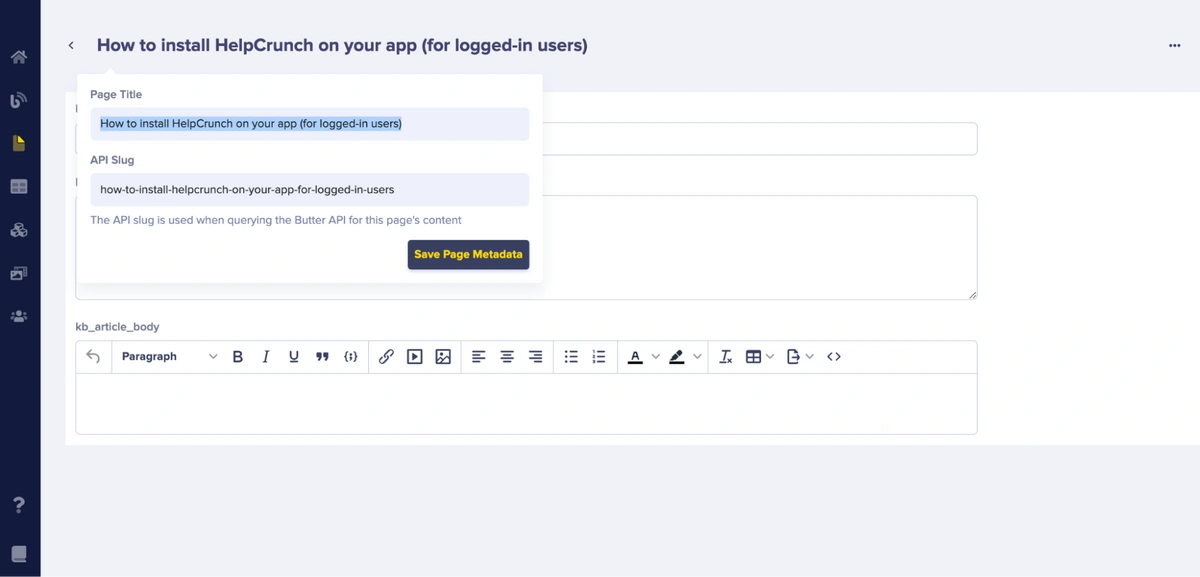Viewport: 1200px width, 577px height.
Task: Save Page Metadata button
Action: tap(468, 255)
